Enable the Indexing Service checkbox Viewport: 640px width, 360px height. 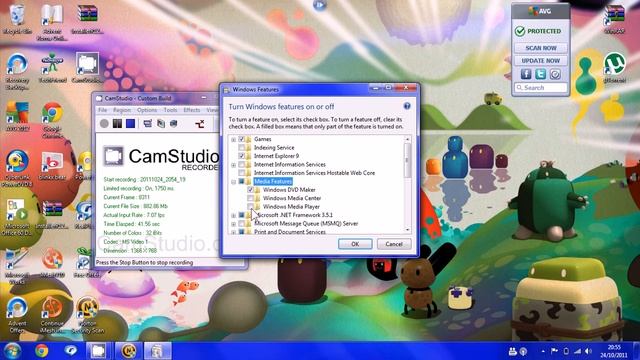[242, 148]
